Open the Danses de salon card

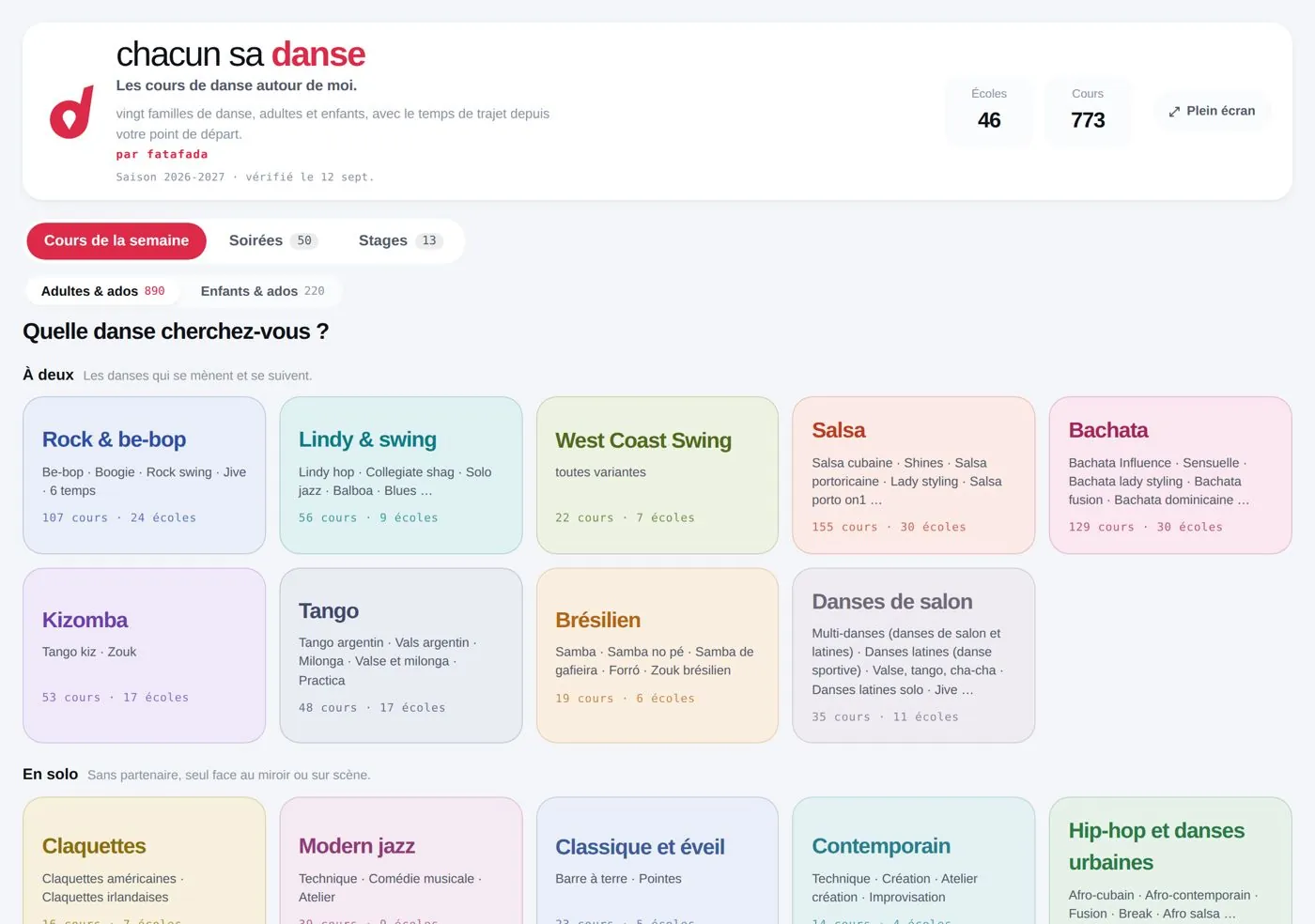[914, 655]
